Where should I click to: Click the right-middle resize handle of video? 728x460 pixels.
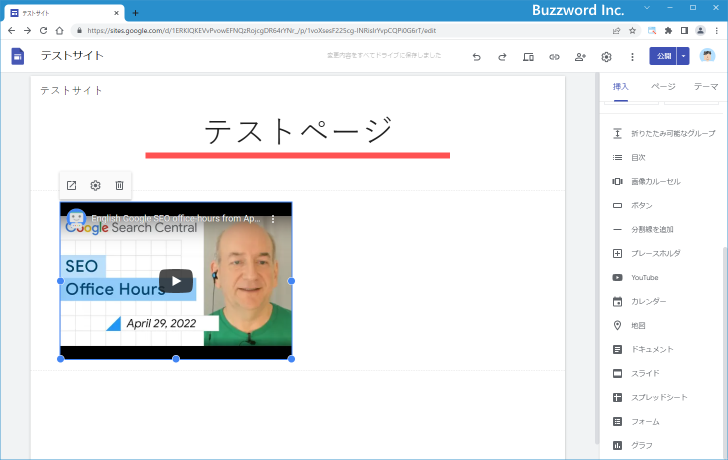tap(291, 281)
